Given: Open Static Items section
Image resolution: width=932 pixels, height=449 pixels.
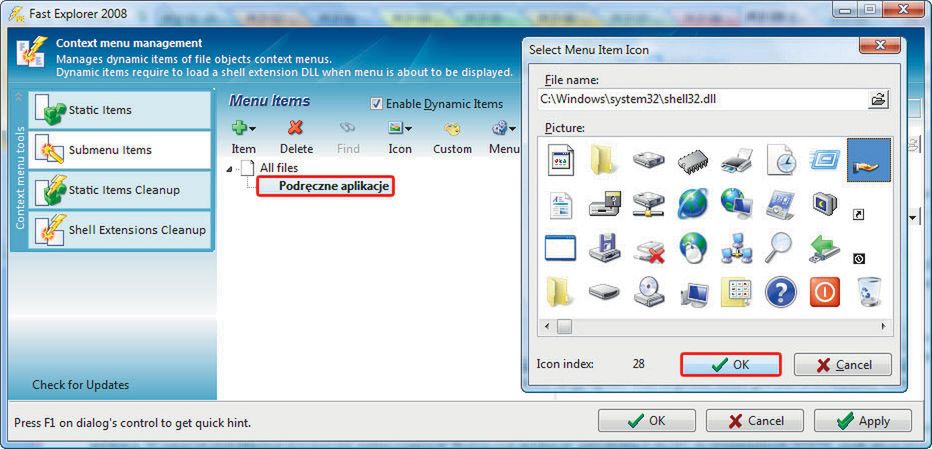Looking at the screenshot, I should [119, 110].
